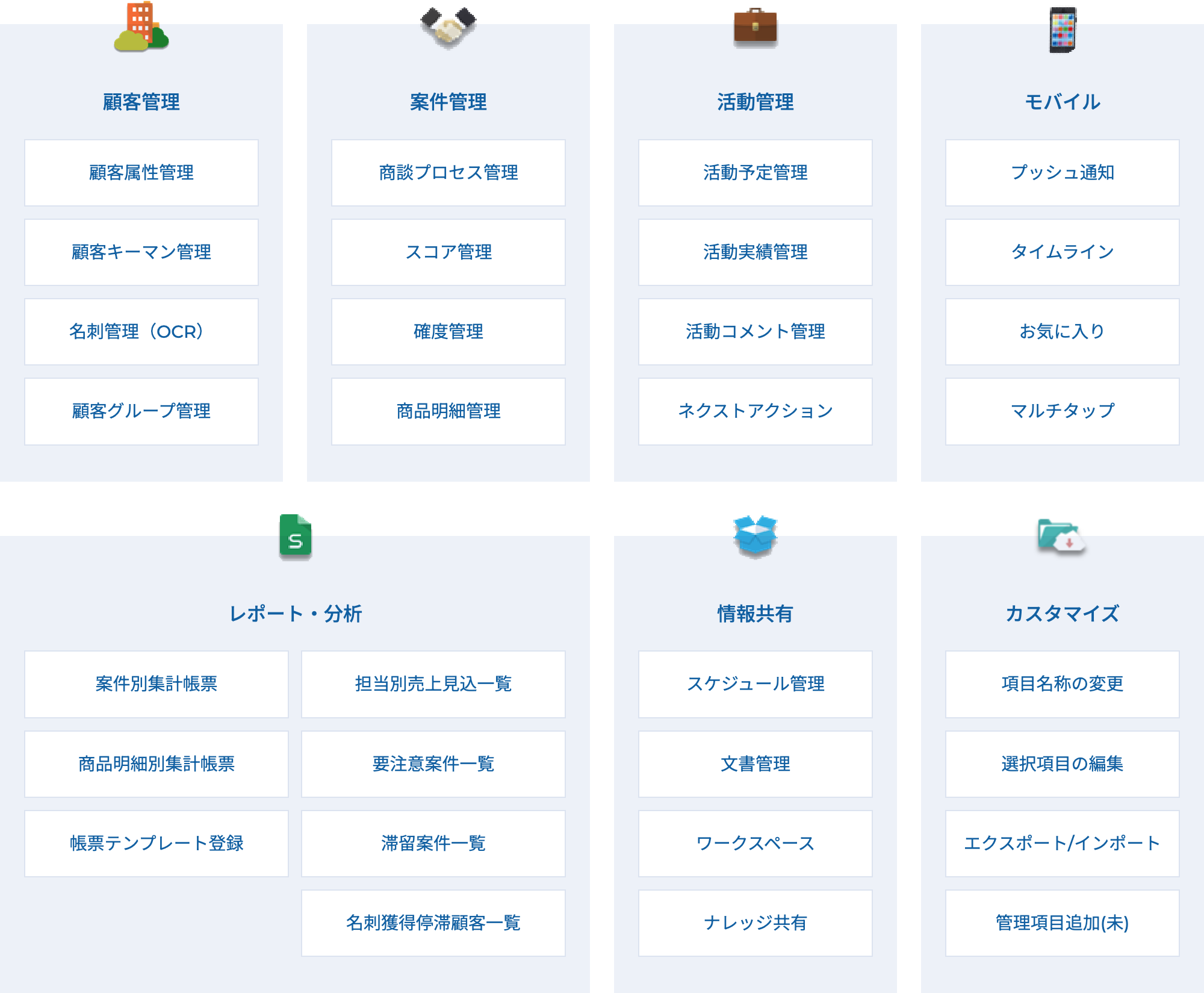Click the blue open box icon
The height and width of the screenshot is (993, 1204).
(755, 535)
